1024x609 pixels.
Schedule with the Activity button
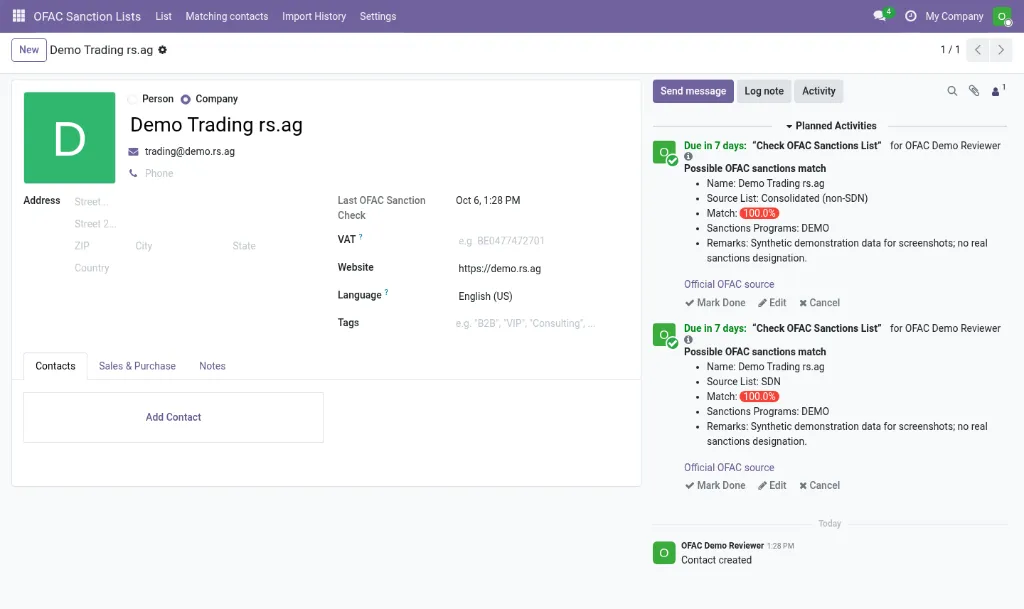(x=819, y=91)
